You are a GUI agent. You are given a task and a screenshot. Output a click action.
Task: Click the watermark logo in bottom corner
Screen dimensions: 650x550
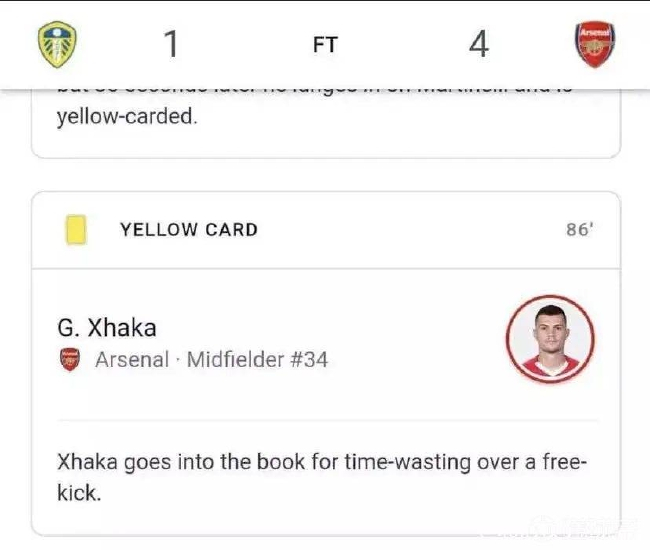(590, 526)
